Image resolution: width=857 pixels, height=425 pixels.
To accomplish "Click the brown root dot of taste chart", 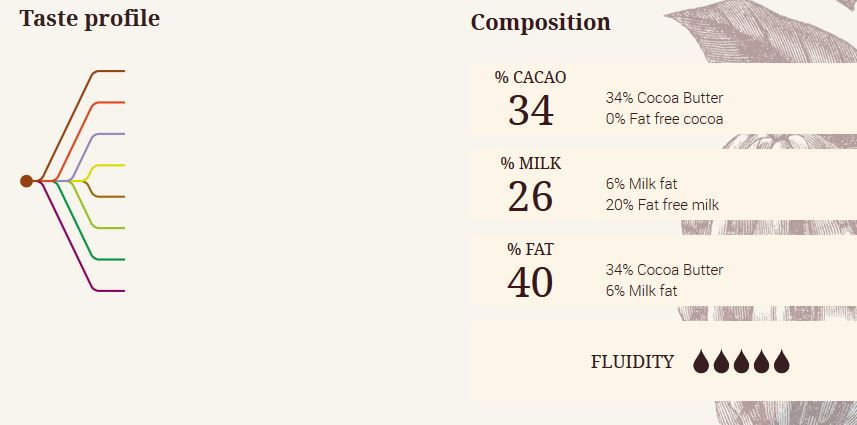I will 27,181.
